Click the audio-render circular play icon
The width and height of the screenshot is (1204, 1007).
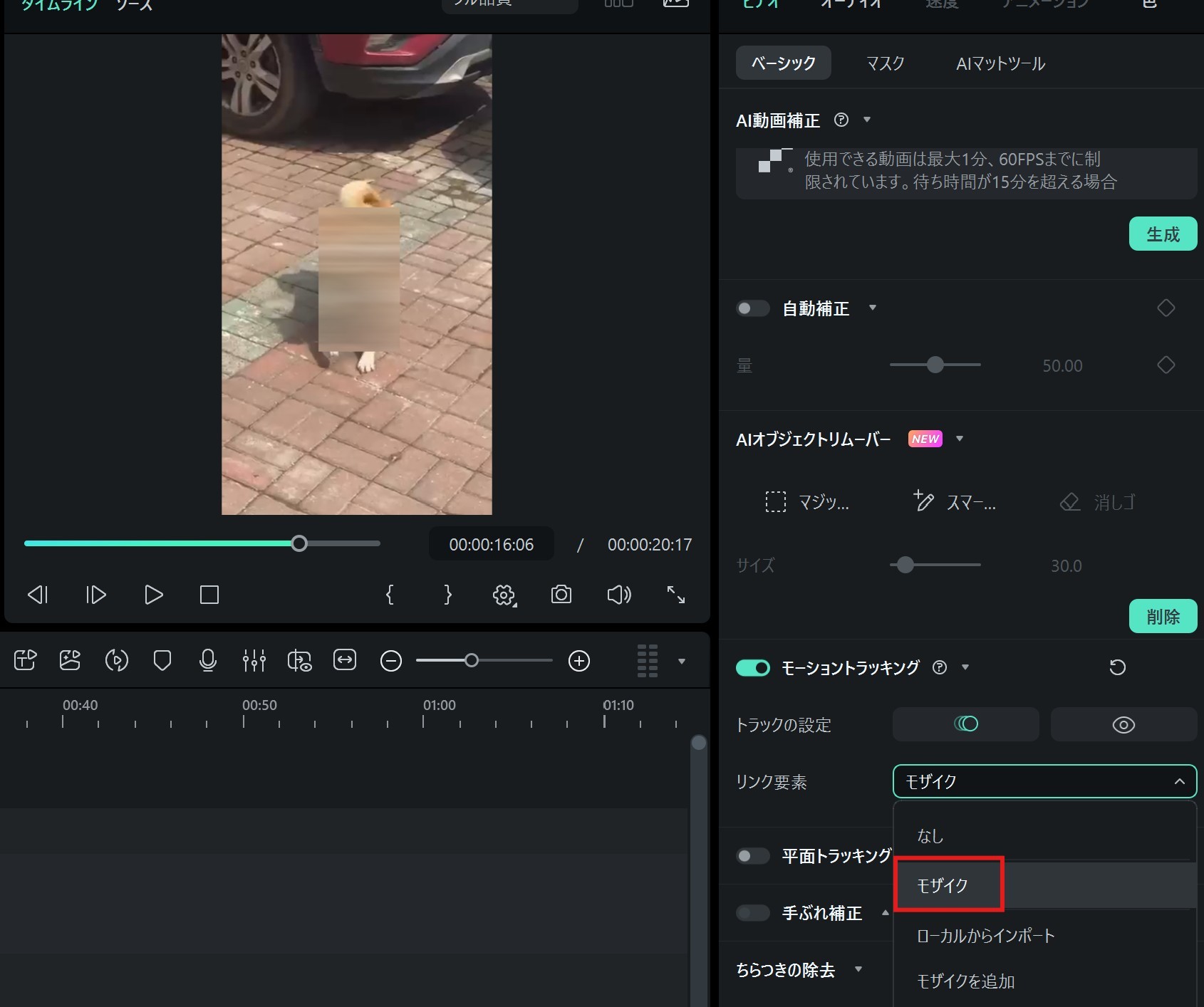(x=117, y=661)
